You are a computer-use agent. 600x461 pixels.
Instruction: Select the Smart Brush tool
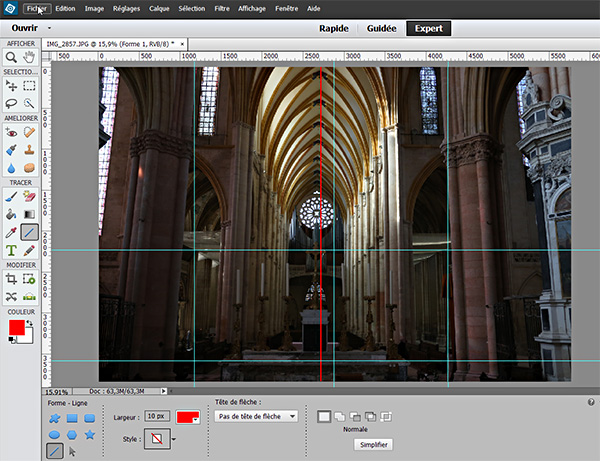(x=11, y=150)
